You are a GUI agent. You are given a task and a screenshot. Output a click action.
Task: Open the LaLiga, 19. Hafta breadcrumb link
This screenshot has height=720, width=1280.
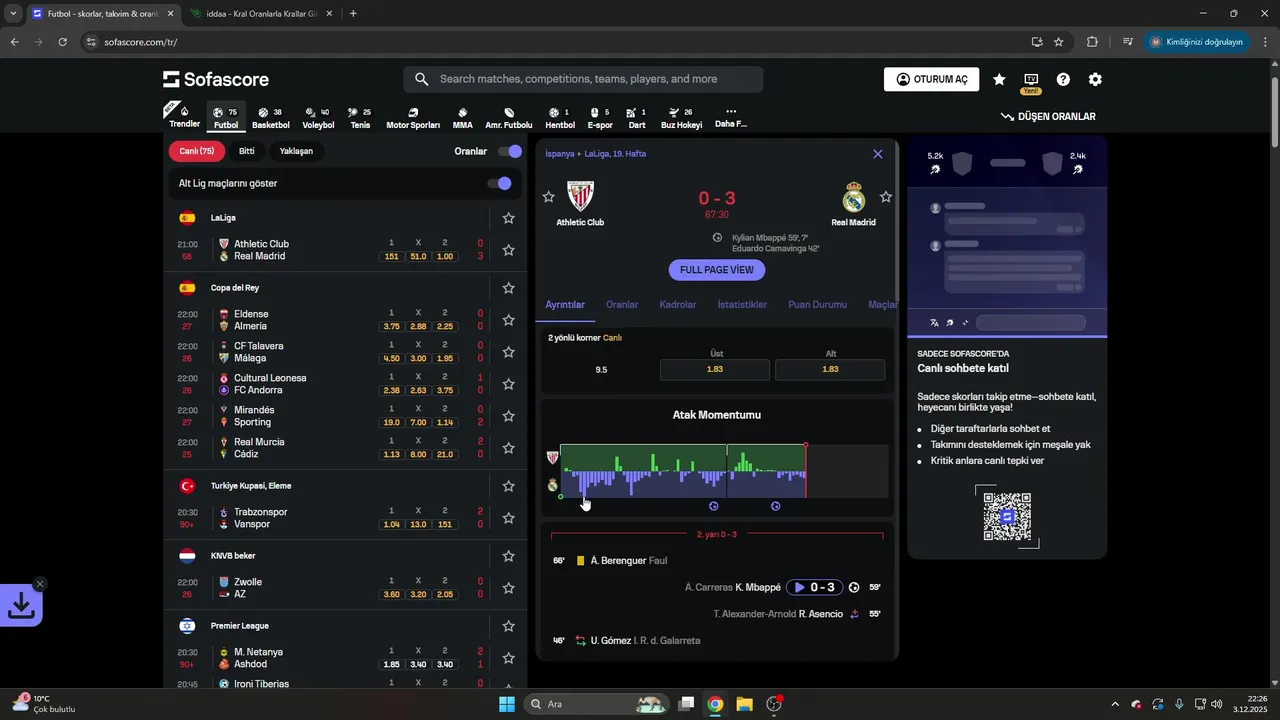coord(615,154)
